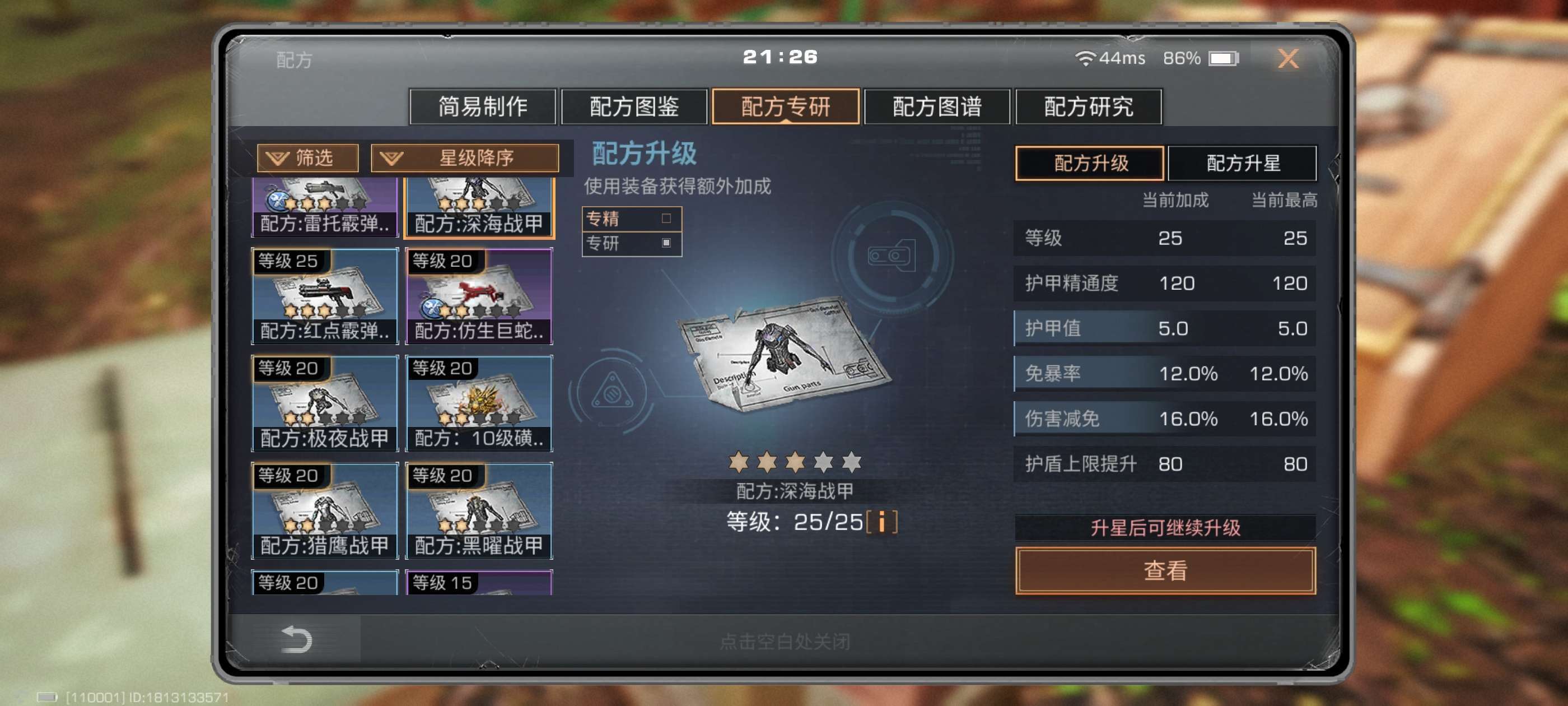Click the circular equipment slot icon above the blueprint
This screenshot has height=706, width=1568.
[892, 254]
